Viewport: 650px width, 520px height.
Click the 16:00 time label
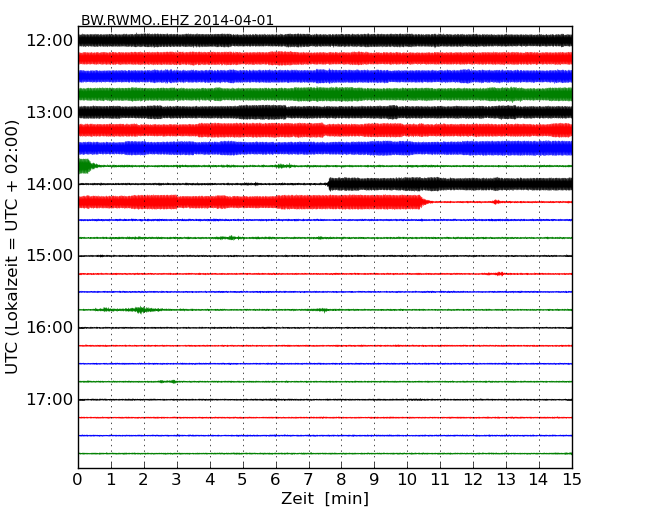pos(50,328)
